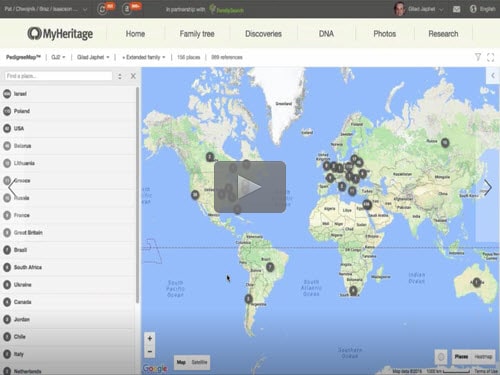Open the map filter funnel icon
This screenshot has height=375, width=500.
pos(478,57)
